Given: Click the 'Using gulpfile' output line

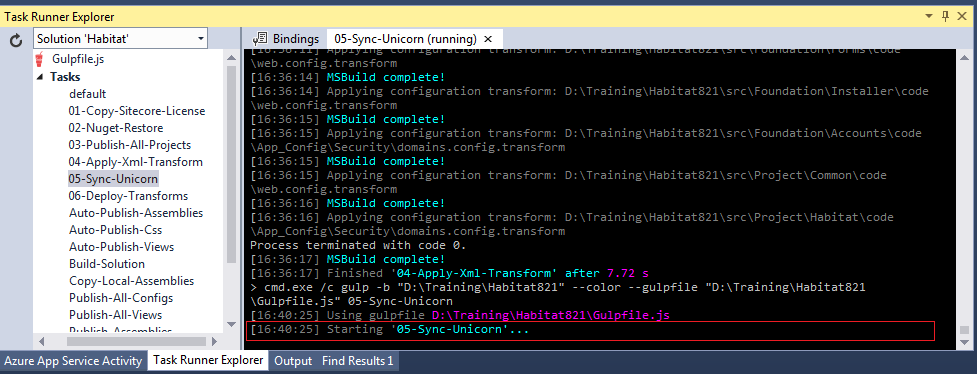Looking at the screenshot, I should 460,315.
